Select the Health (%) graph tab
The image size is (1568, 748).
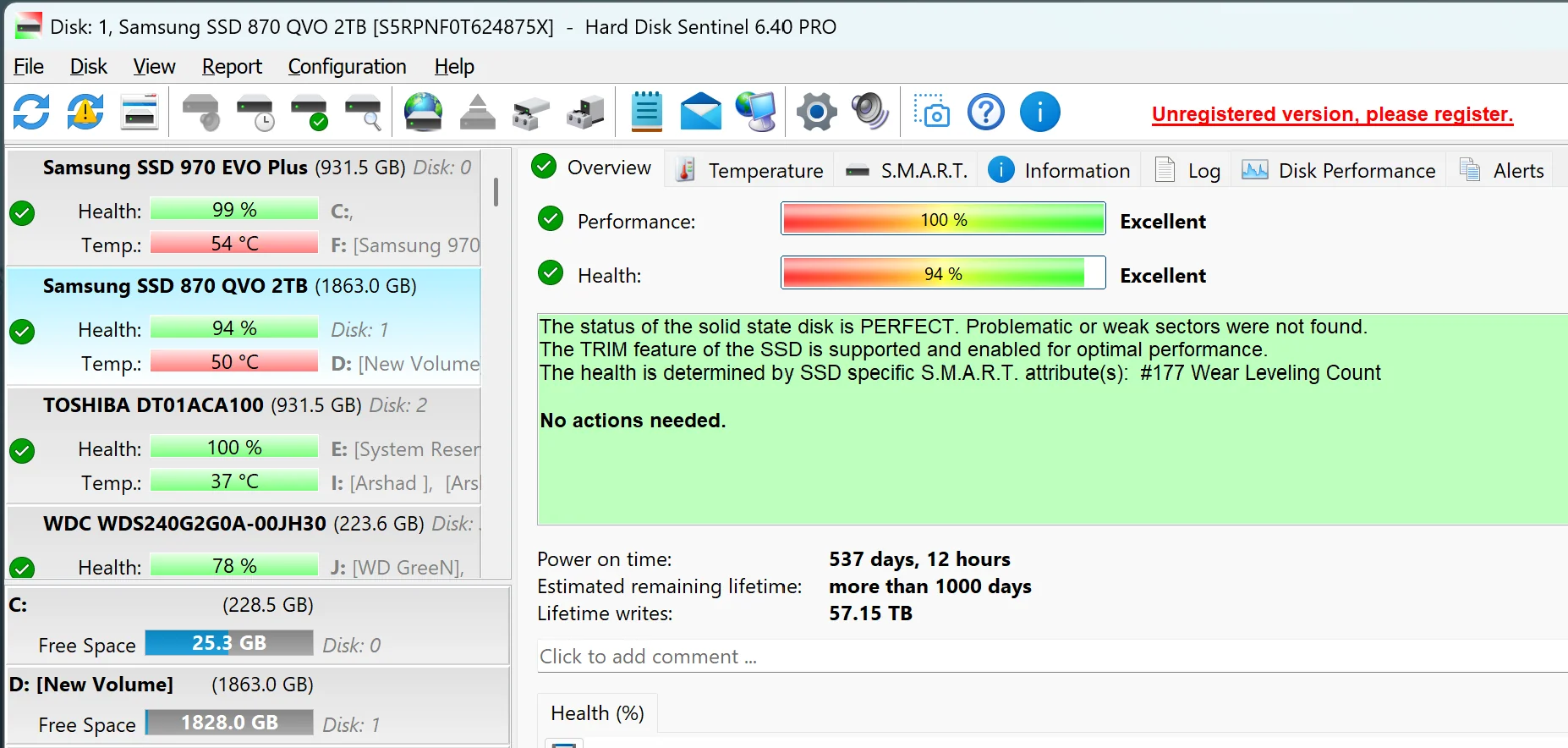[597, 713]
